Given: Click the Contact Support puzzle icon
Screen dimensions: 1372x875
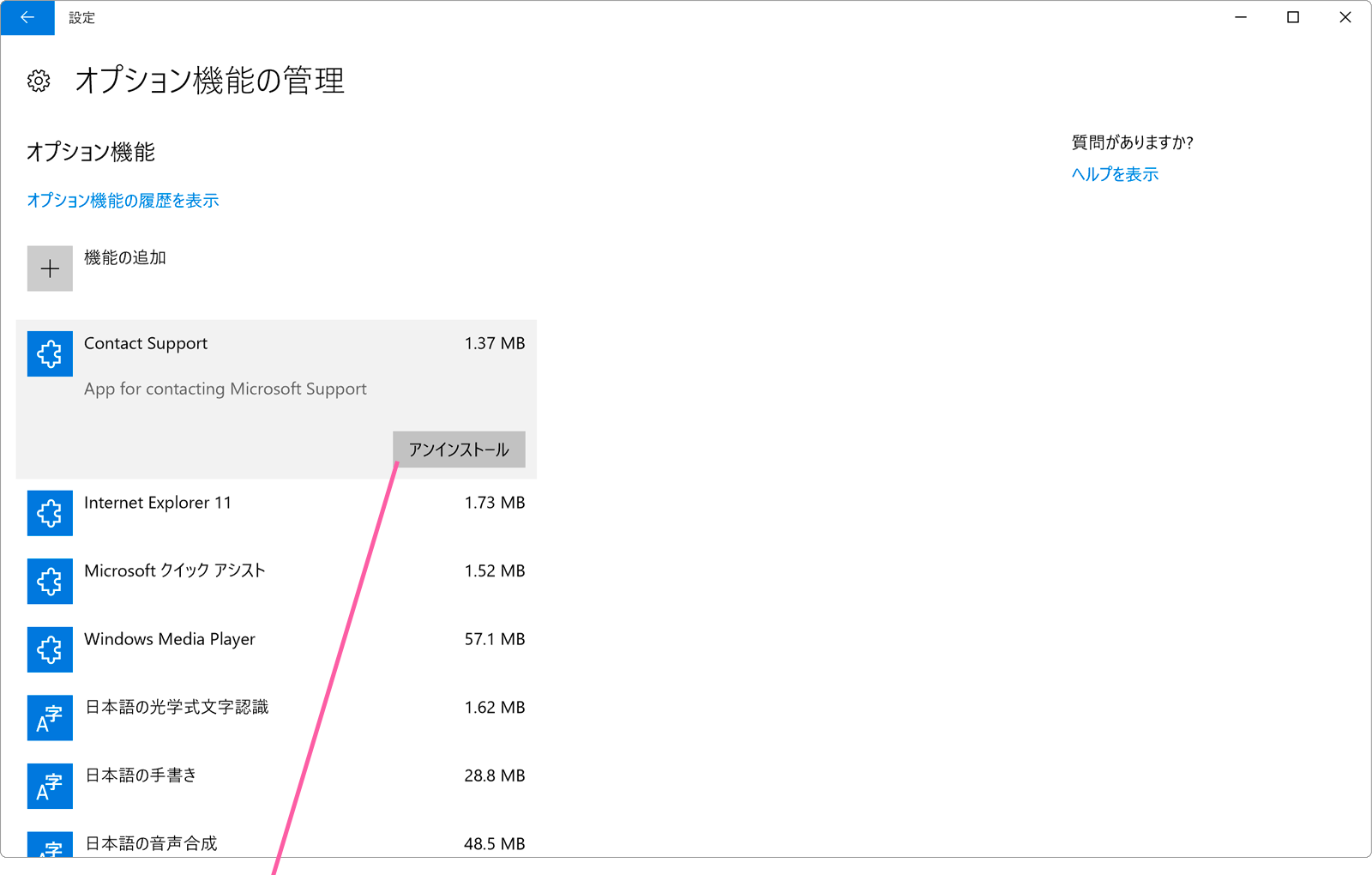Looking at the screenshot, I should 50,353.
